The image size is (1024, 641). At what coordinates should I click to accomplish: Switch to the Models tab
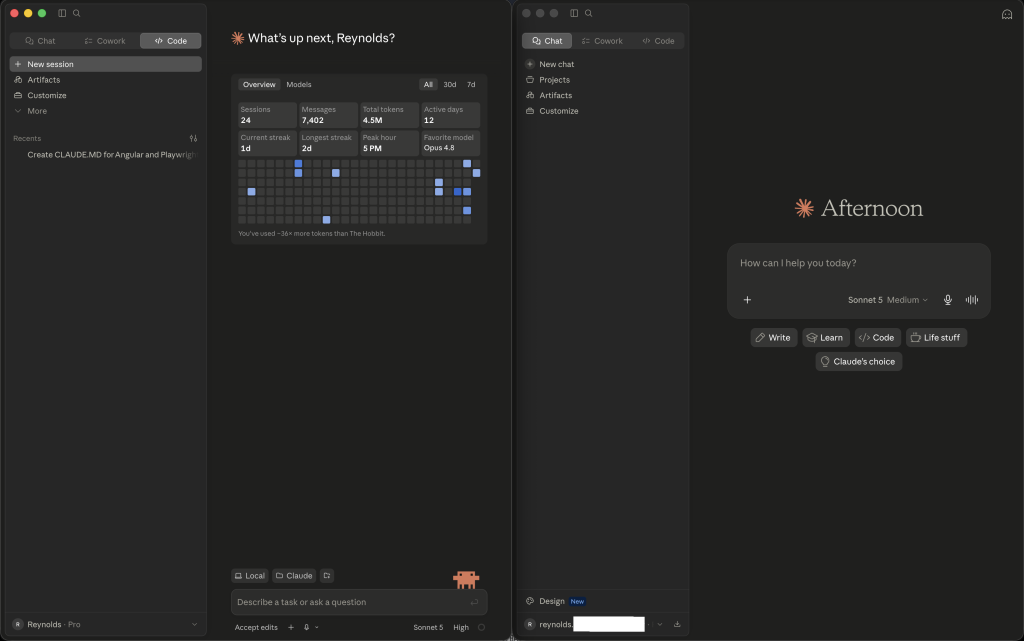(298, 84)
